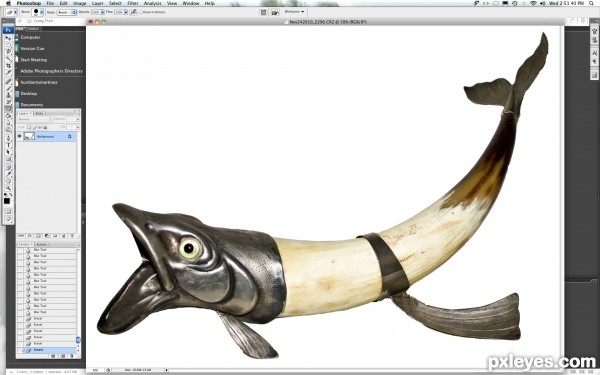Select the Eyedropper tool
Image resolution: width=600 pixels, height=375 pixels.
[8, 174]
